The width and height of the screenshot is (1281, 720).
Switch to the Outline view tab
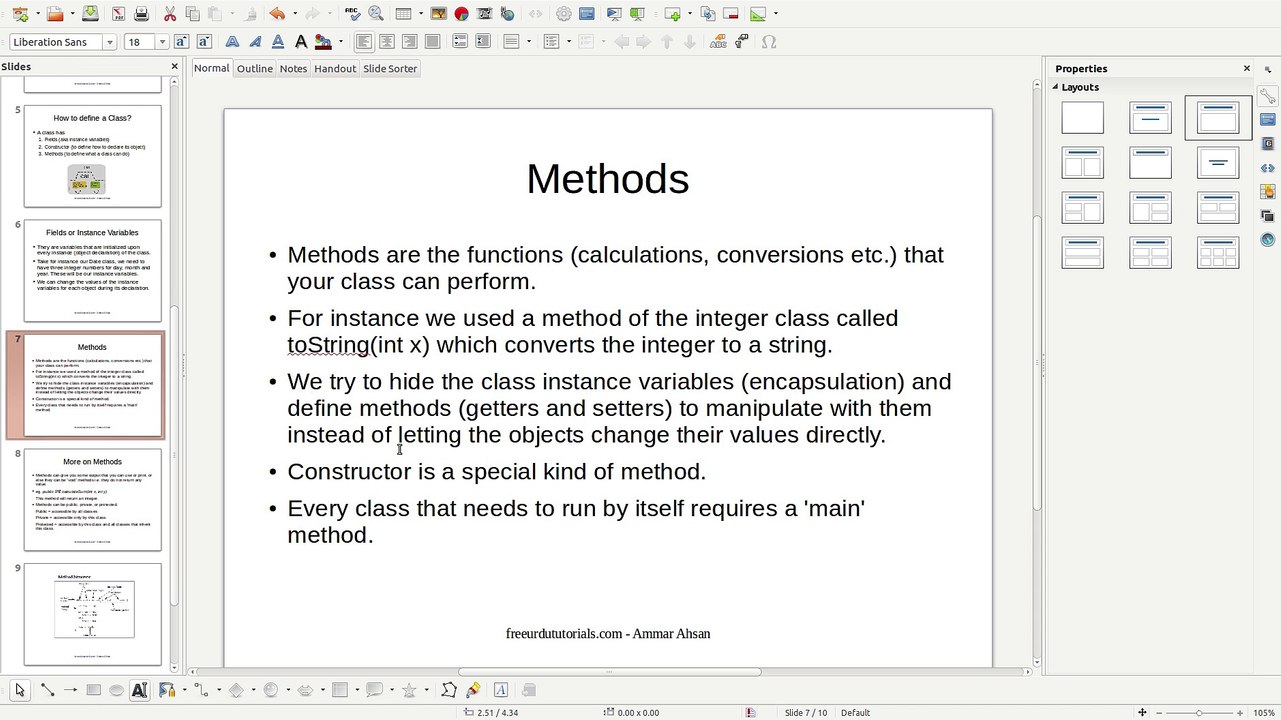tap(255, 68)
